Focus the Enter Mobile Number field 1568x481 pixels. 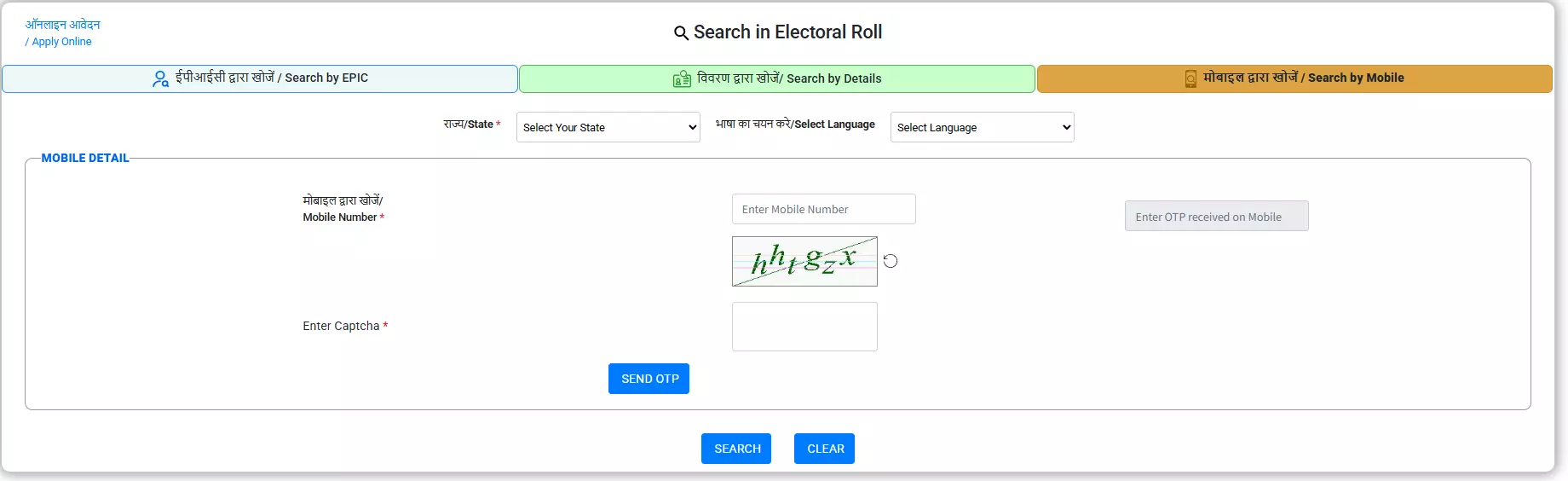823,209
